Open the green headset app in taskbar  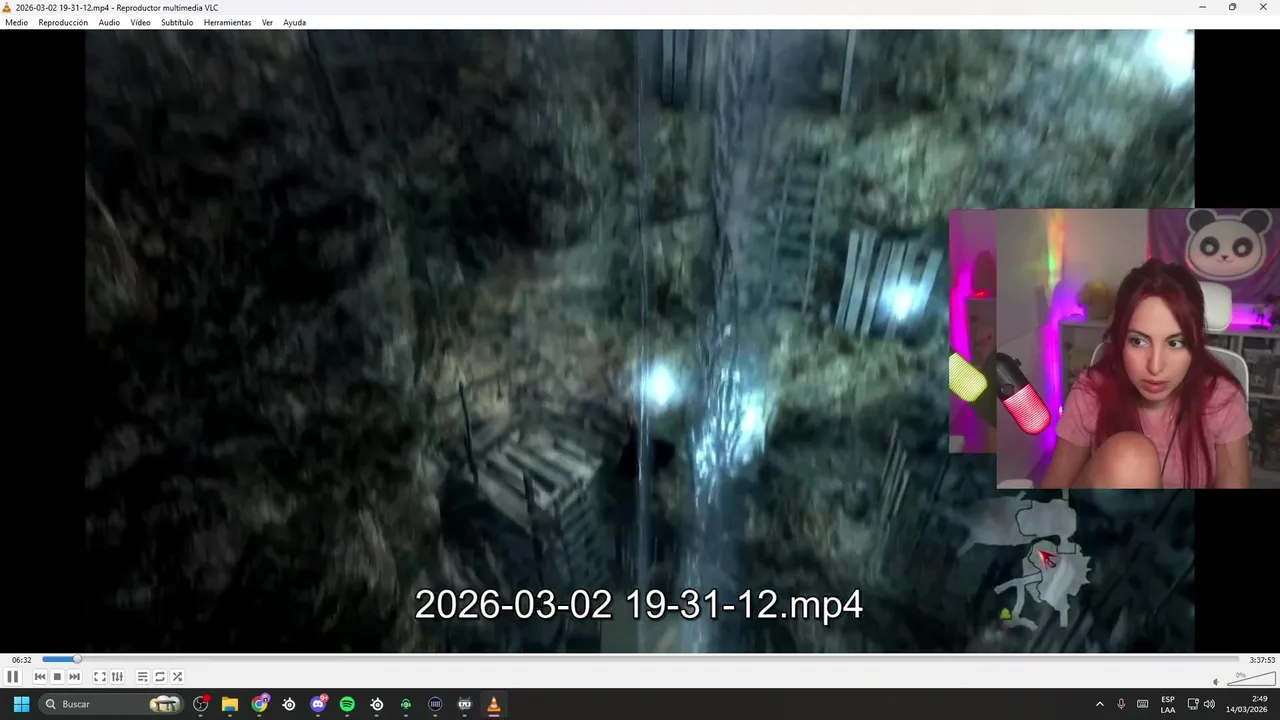(x=406, y=704)
